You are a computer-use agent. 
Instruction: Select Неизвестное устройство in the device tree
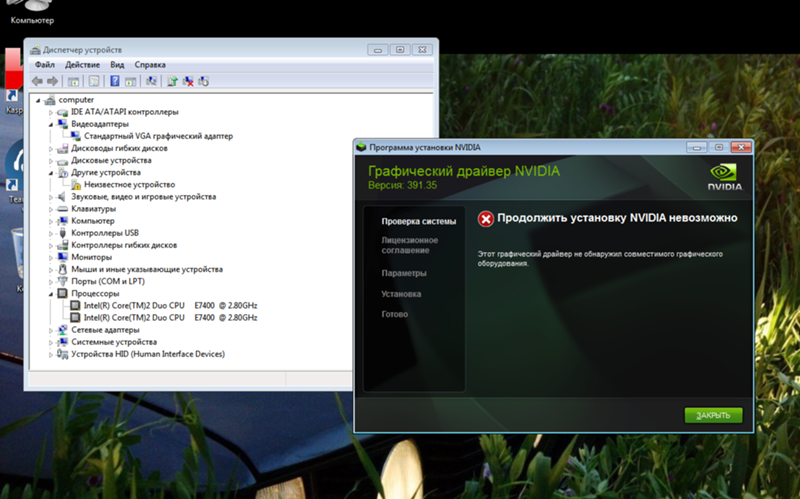(129, 185)
